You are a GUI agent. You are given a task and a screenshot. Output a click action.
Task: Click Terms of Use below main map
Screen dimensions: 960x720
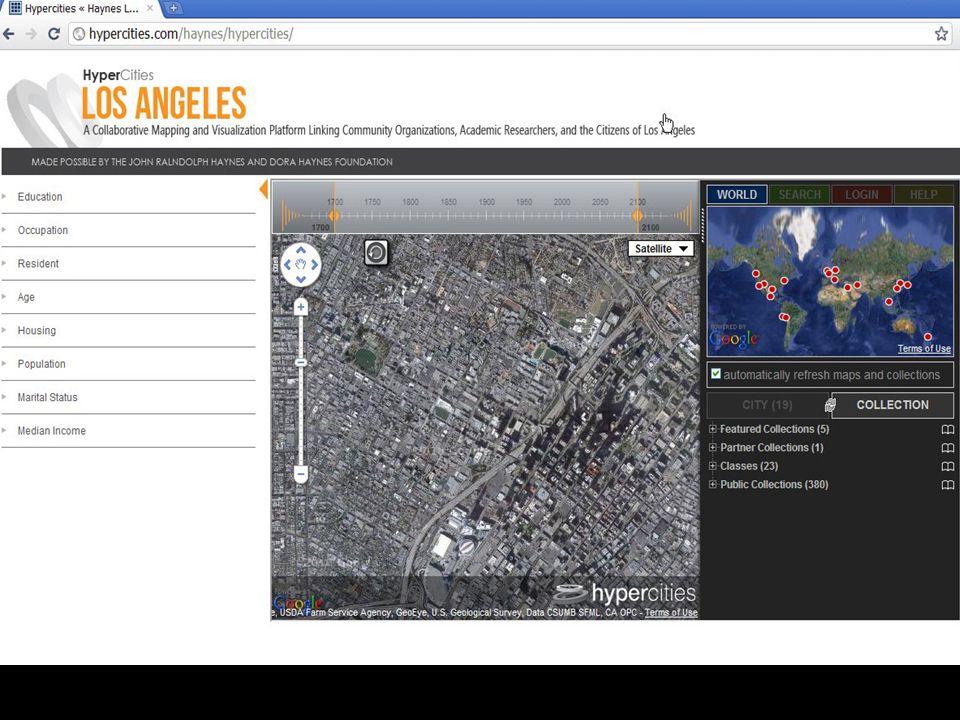pos(671,612)
